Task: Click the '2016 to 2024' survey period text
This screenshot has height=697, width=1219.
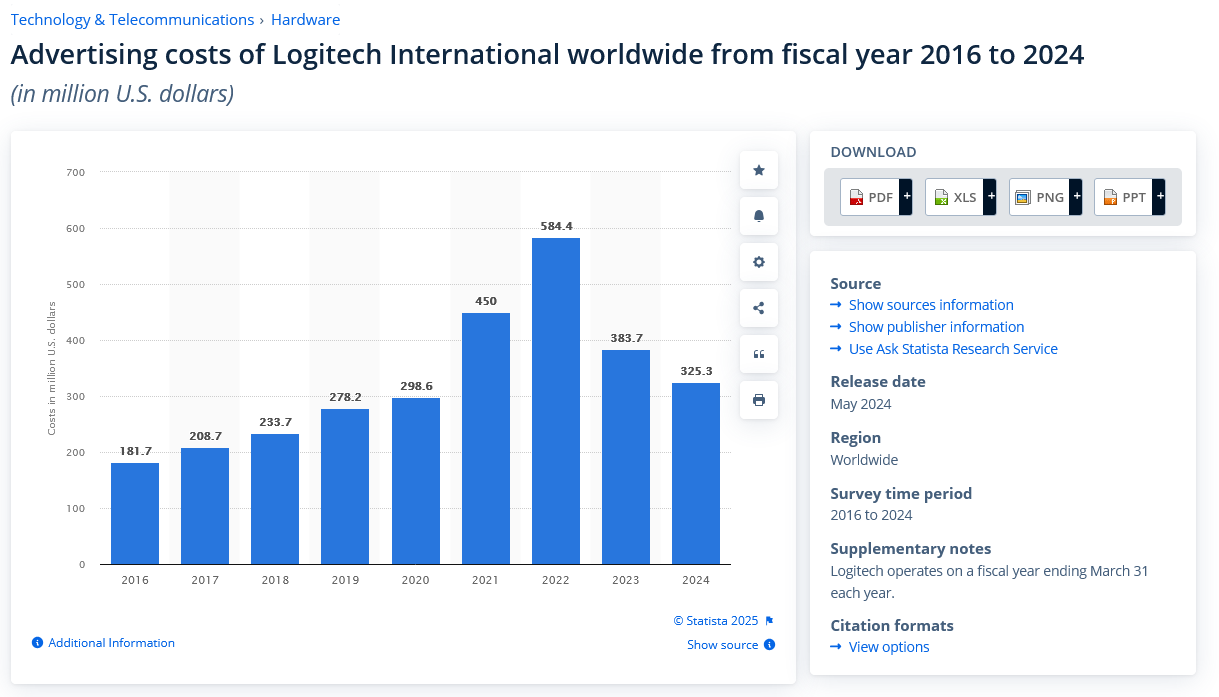Action: (x=871, y=515)
